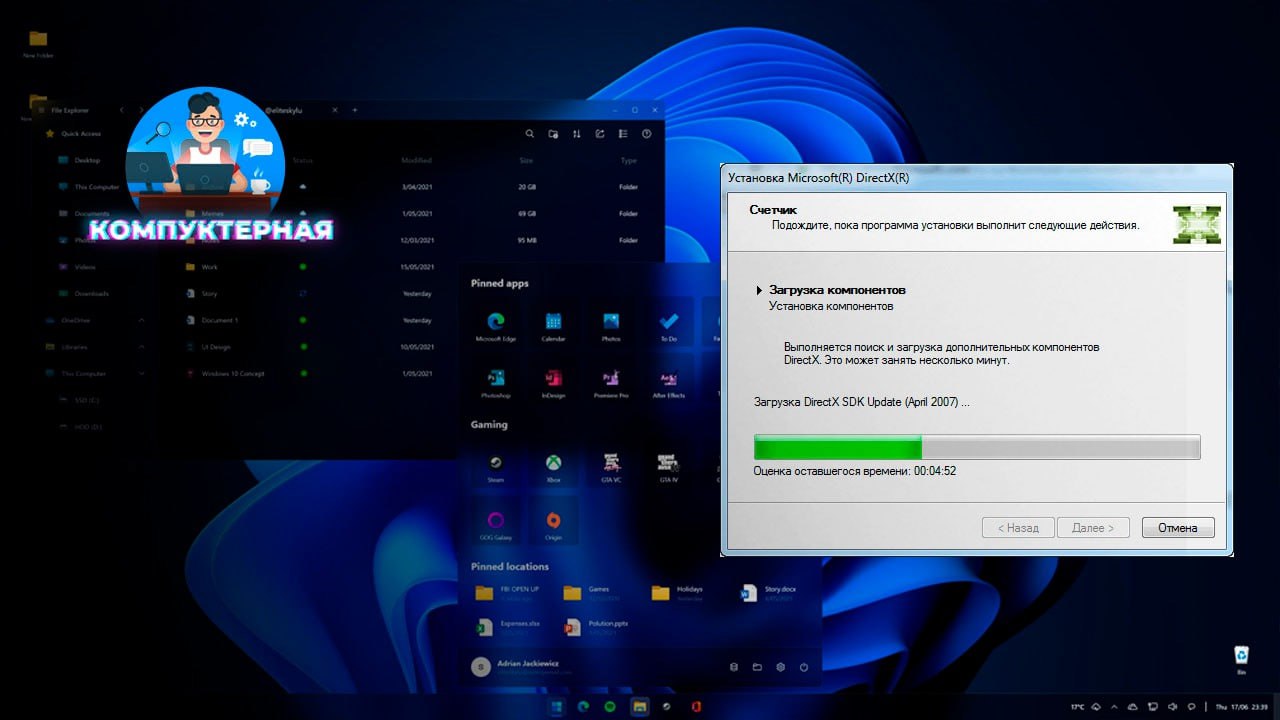Expand the This Computer drives chevron
The width and height of the screenshot is (1280, 720).
141,373
